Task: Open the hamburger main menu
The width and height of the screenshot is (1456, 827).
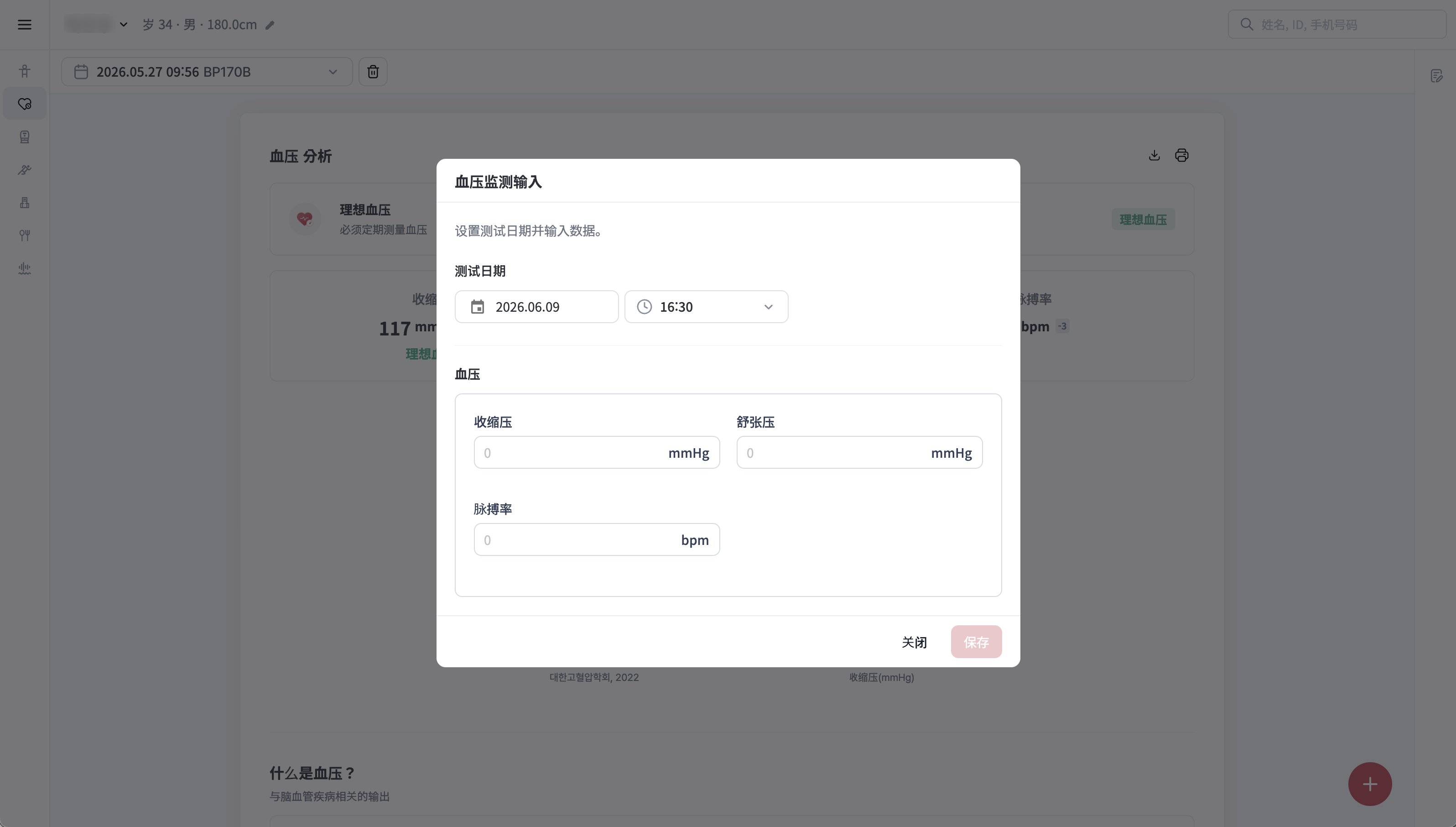Action: pyautogui.click(x=25, y=25)
